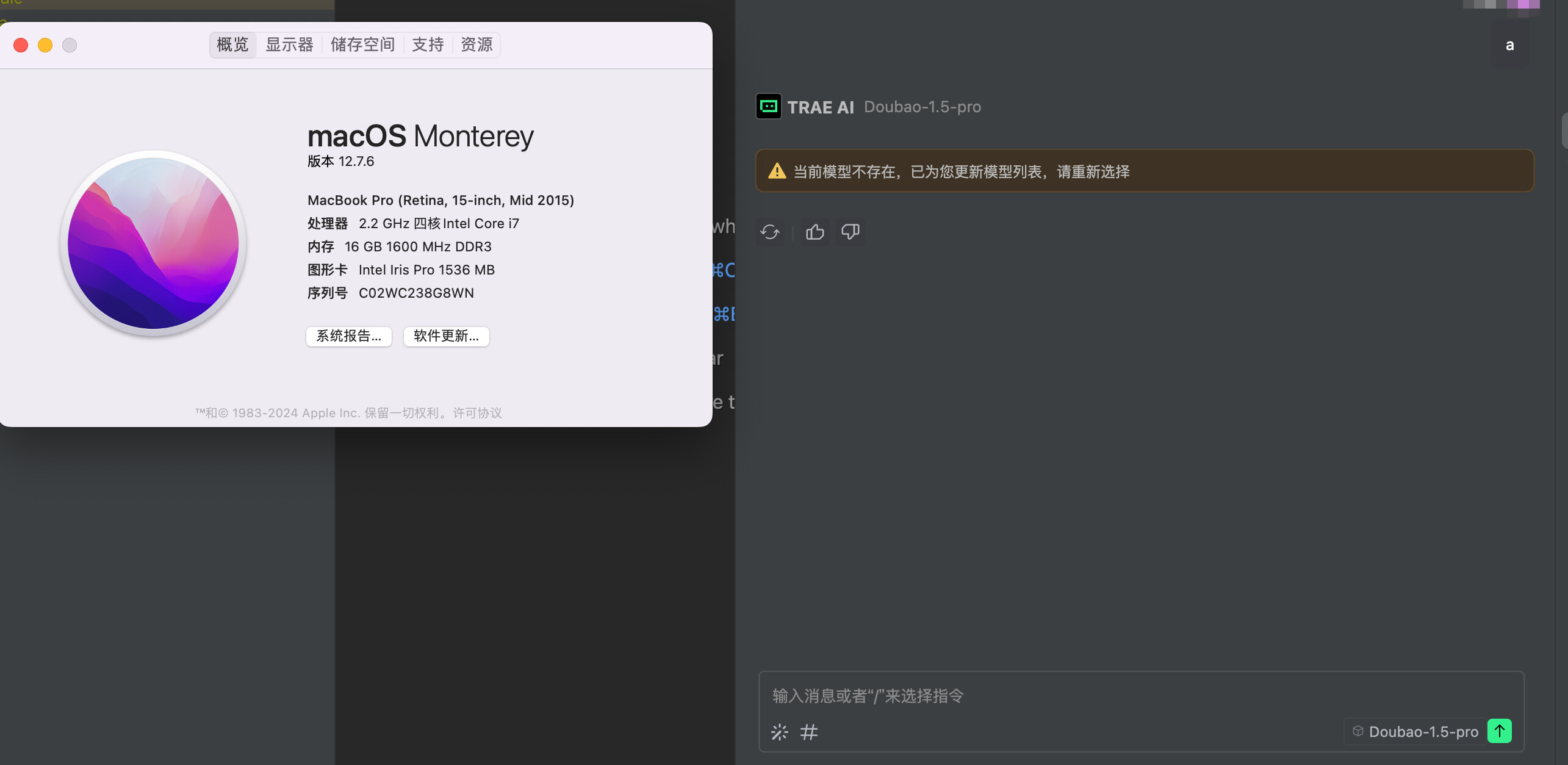Click the TRAE AI robot avatar icon

click(x=768, y=107)
